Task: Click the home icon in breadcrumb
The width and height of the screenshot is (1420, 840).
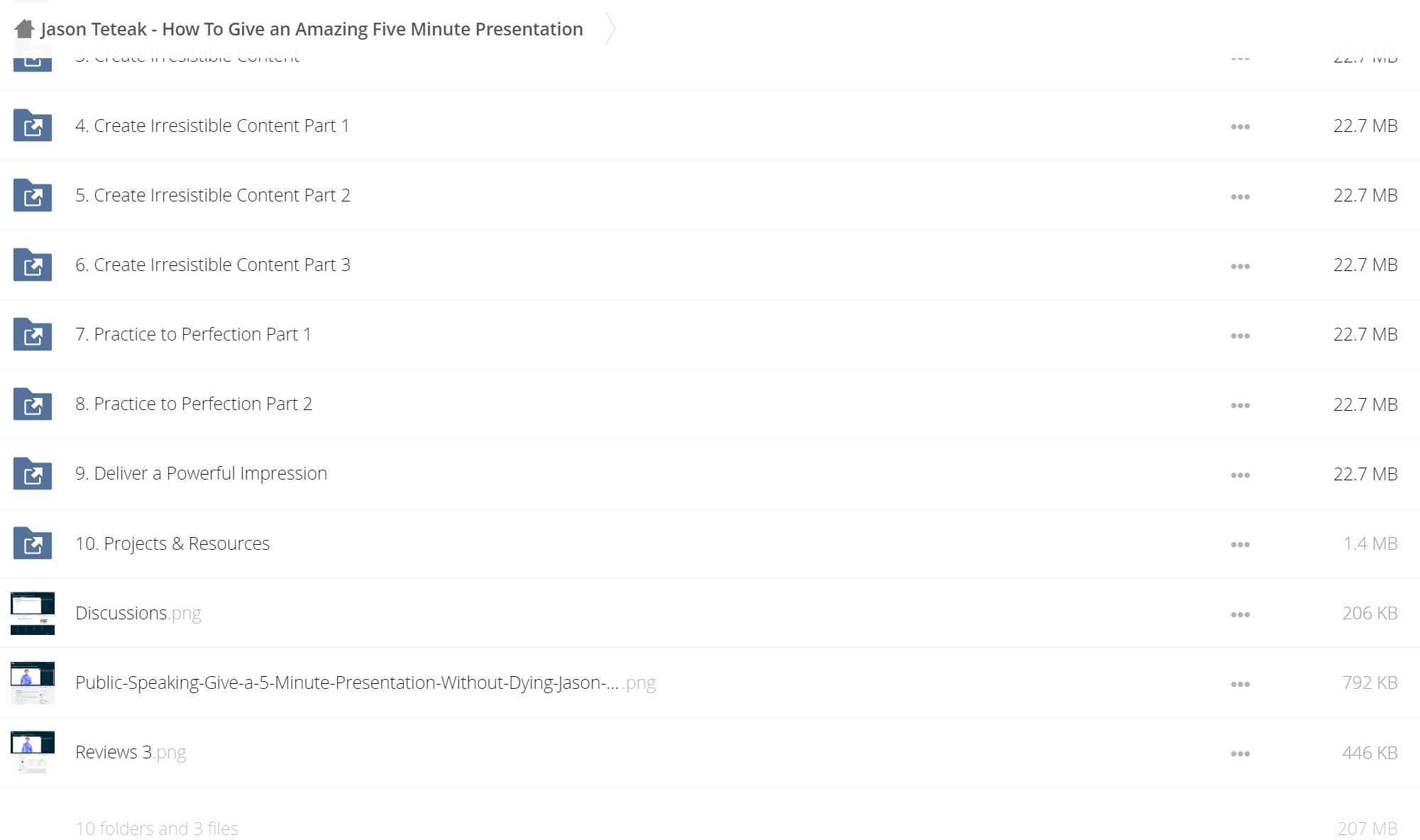Action: tap(24, 29)
